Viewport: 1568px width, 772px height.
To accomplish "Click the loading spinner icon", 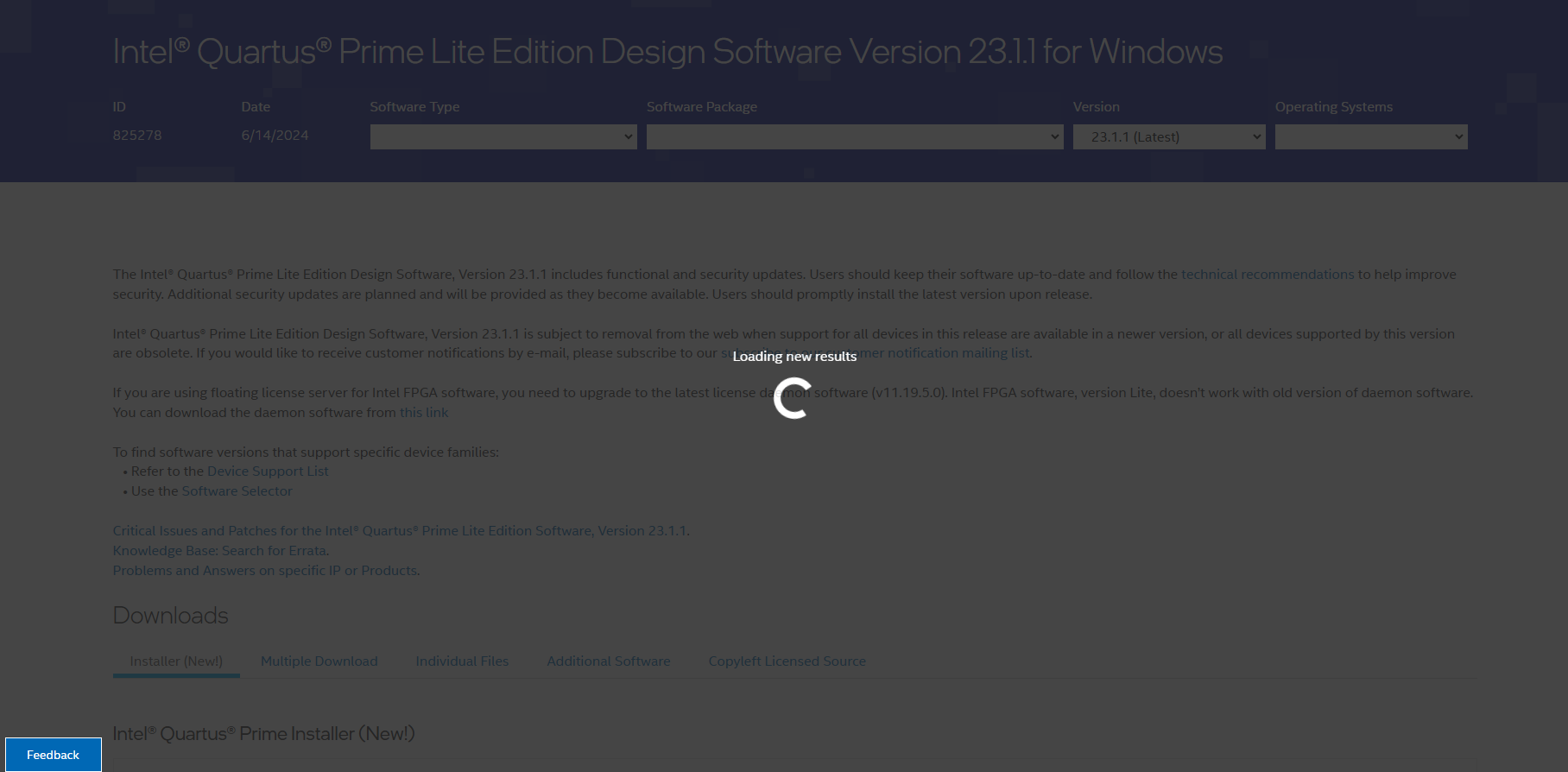I will coord(793,398).
